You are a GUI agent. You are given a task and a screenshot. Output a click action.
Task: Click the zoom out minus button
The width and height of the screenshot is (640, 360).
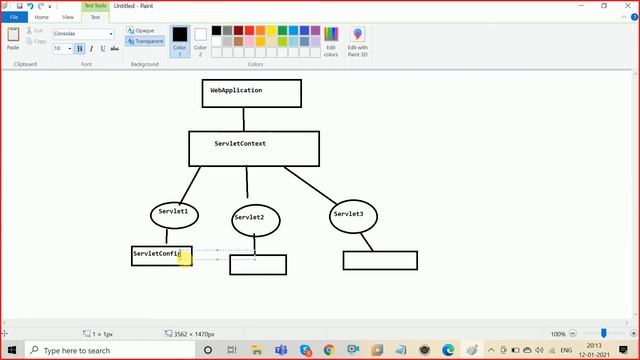coord(573,333)
